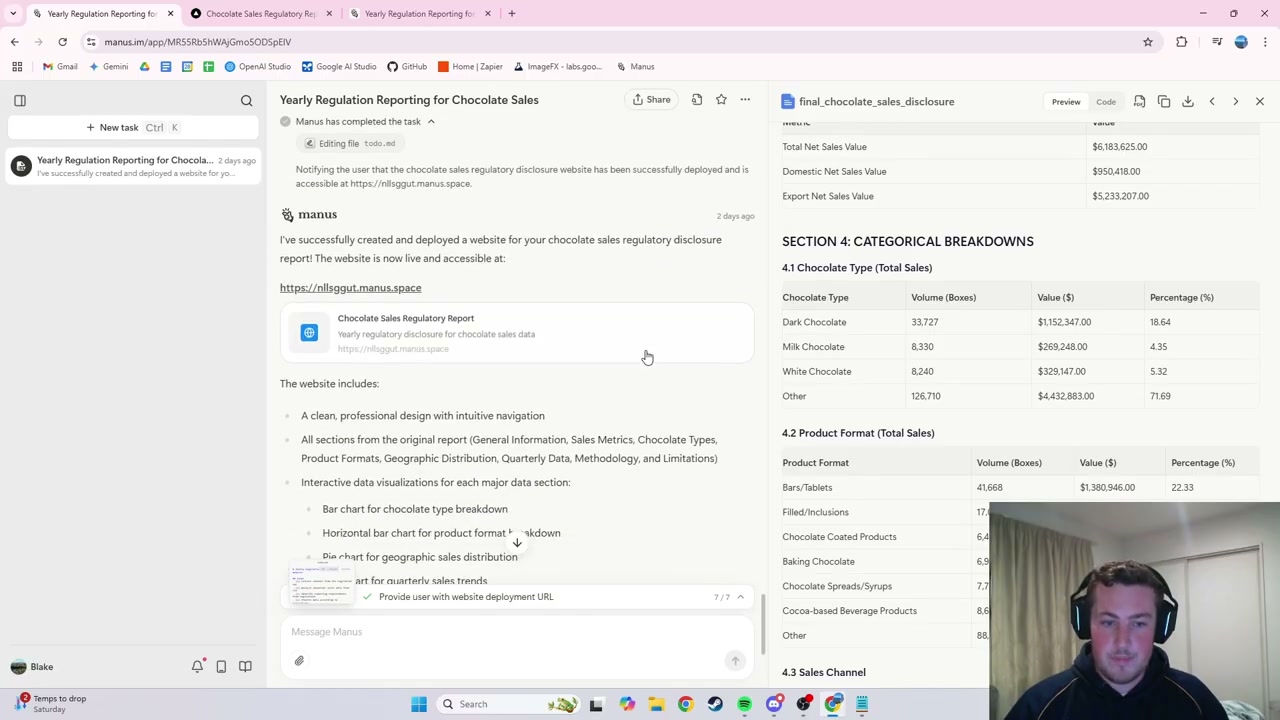Select the 'Bars/Tablets' row label
Viewport: 1280px width, 720px height.
(x=807, y=487)
